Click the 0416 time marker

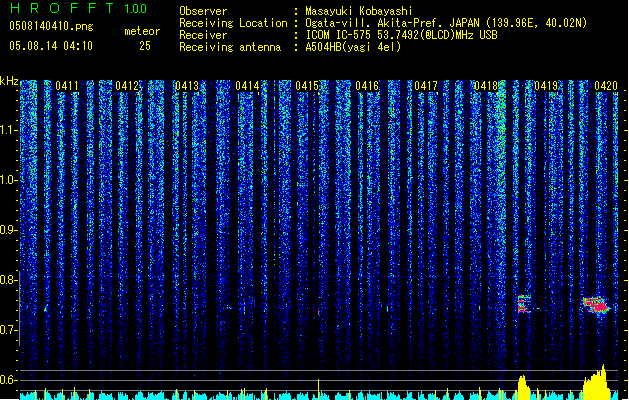(367, 86)
